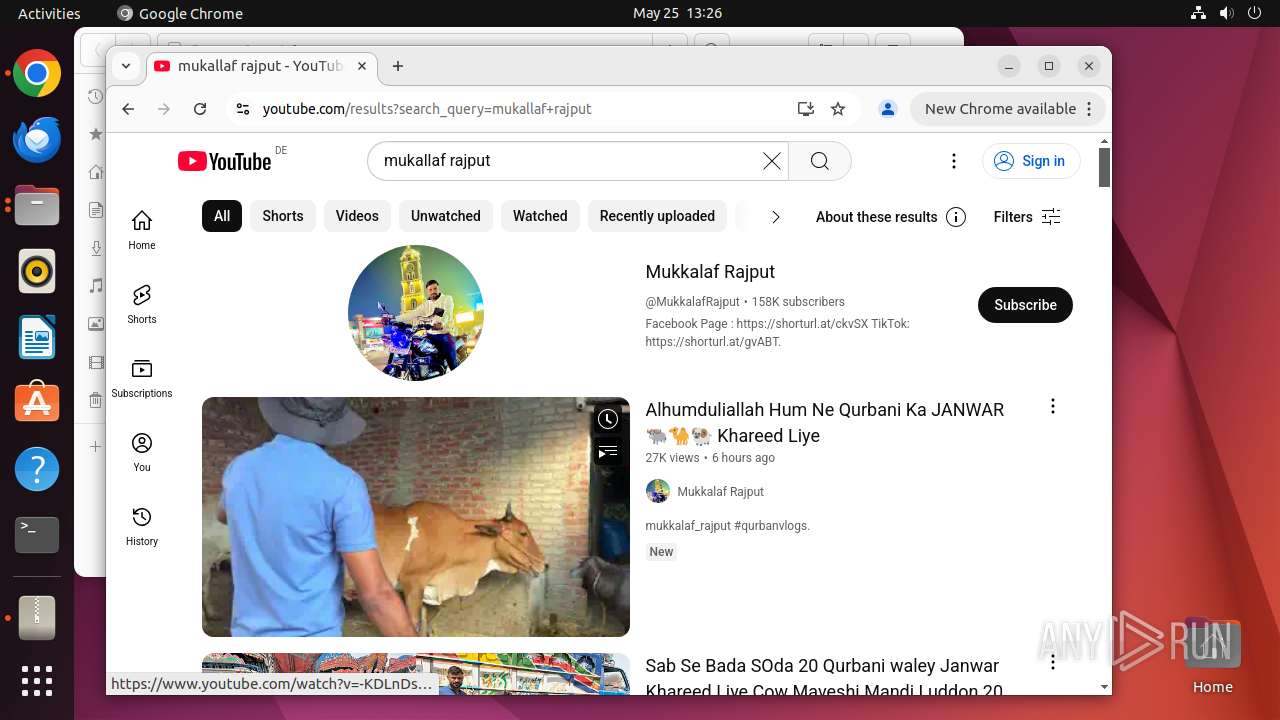This screenshot has height=720, width=1280.
Task: Select the Recently uploaded filter chip
Action: pyautogui.click(x=657, y=216)
